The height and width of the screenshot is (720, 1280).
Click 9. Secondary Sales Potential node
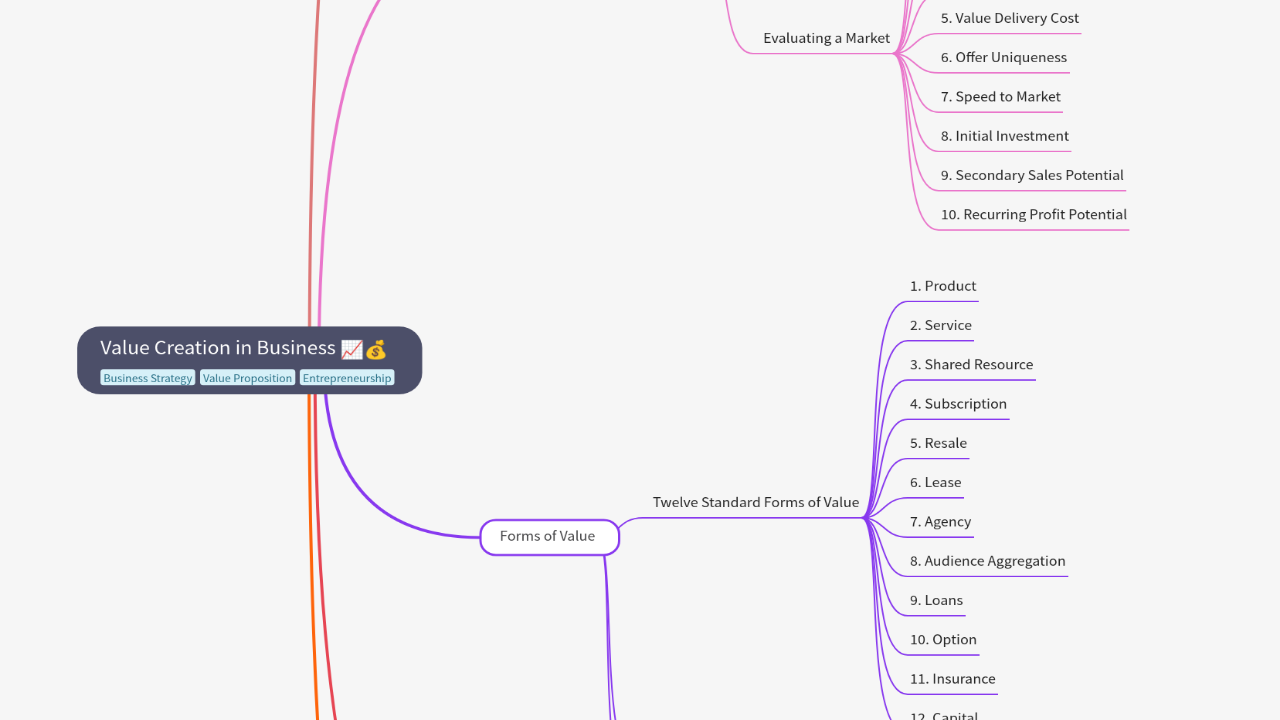pos(1032,176)
